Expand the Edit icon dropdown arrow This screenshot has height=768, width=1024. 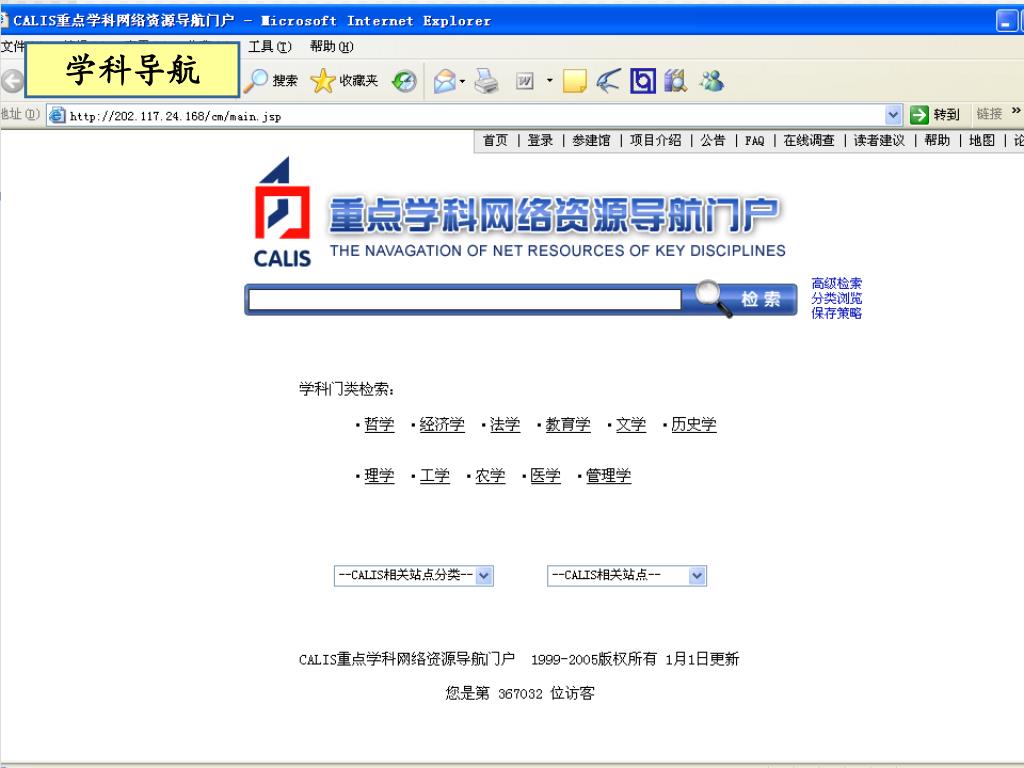(549, 81)
